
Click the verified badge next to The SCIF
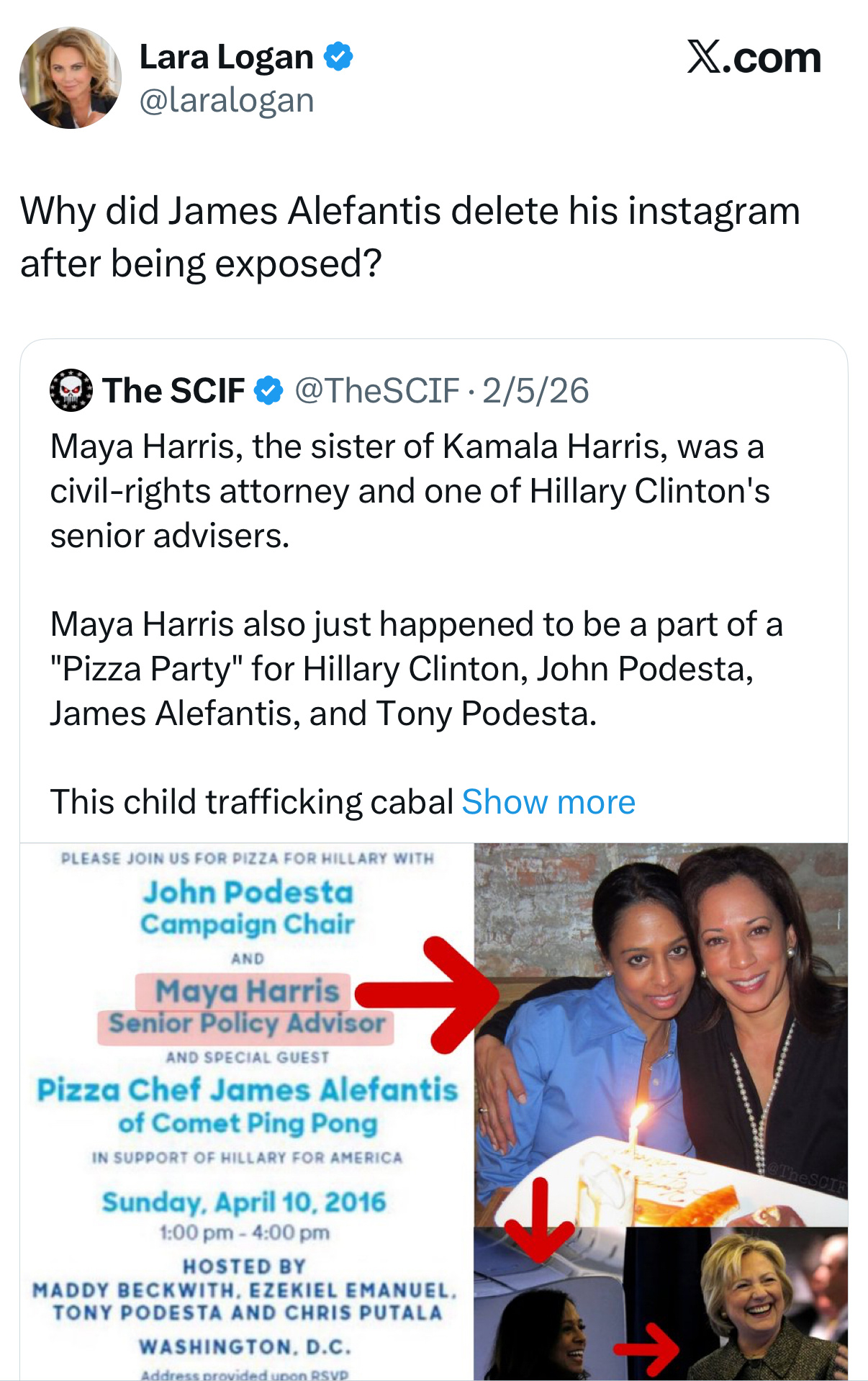(x=268, y=390)
